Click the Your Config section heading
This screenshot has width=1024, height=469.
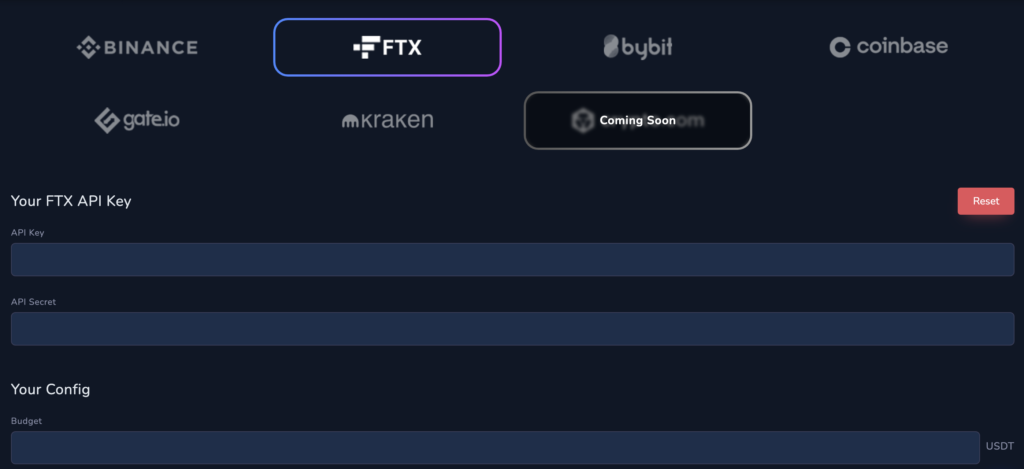tap(50, 389)
